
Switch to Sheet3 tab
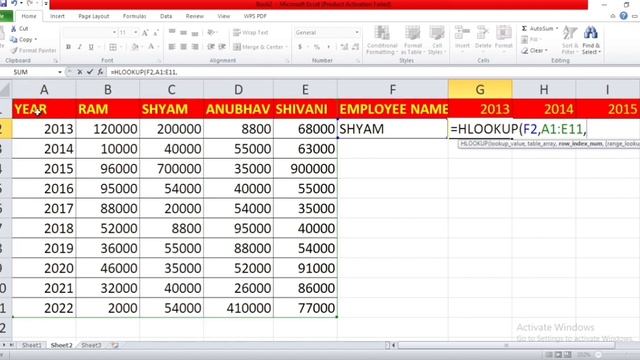coord(91,345)
